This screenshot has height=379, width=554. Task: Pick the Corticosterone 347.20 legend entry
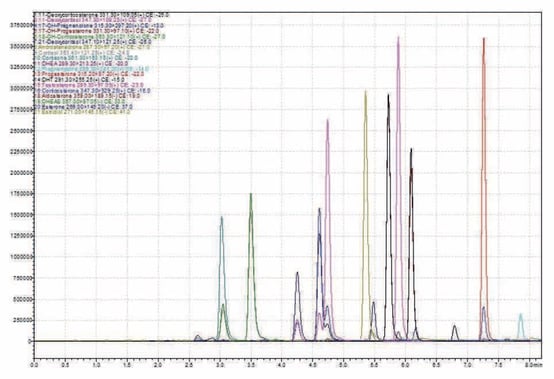pyautogui.click(x=92, y=90)
